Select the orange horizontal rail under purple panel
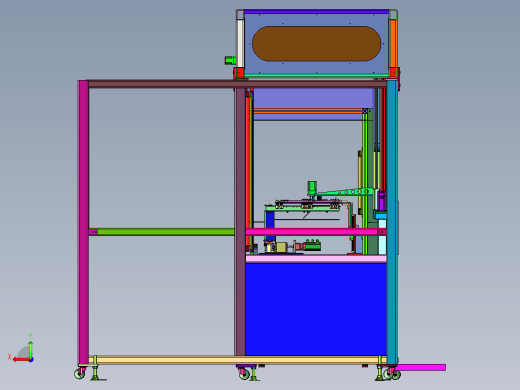The width and height of the screenshot is (520, 390). tap(308, 111)
